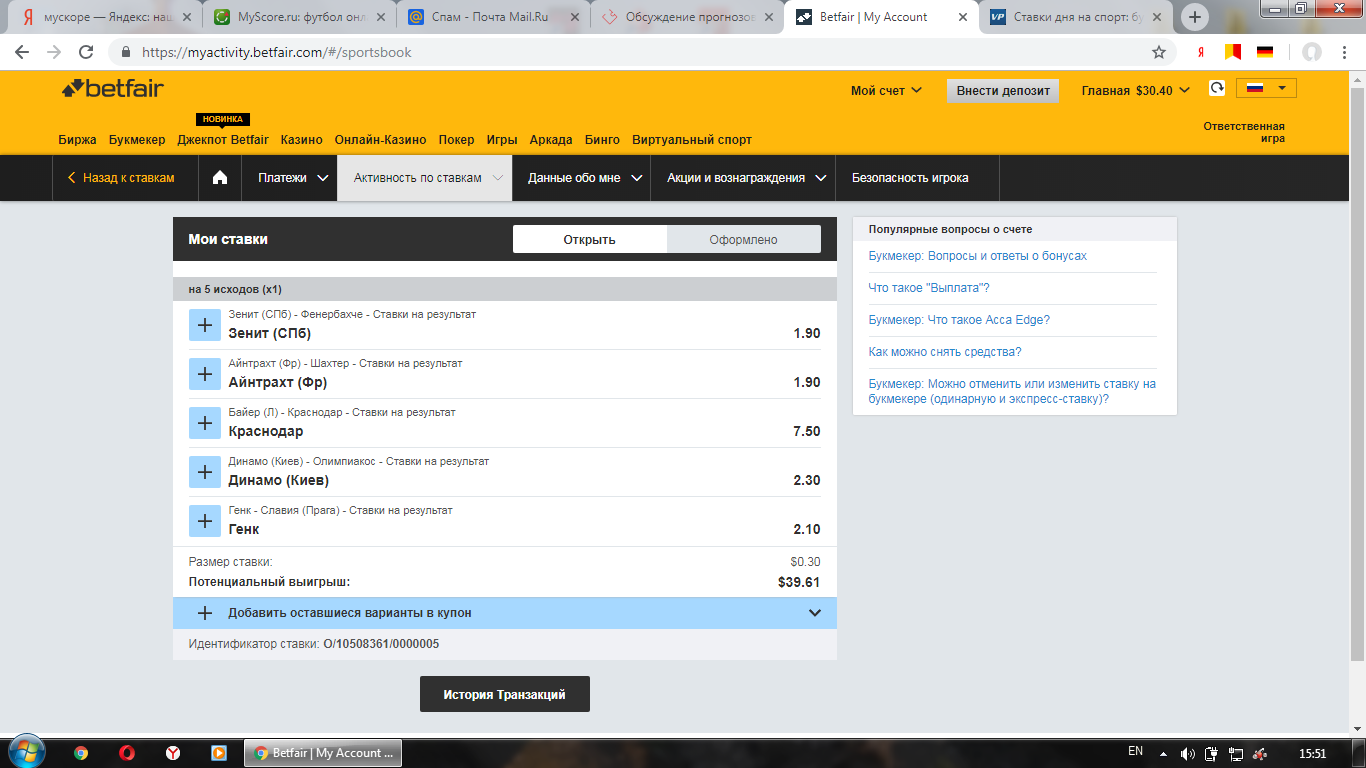Screen dimensions: 1366x768
Task: Open new browser tab with plus button
Action: [1195, 17]
